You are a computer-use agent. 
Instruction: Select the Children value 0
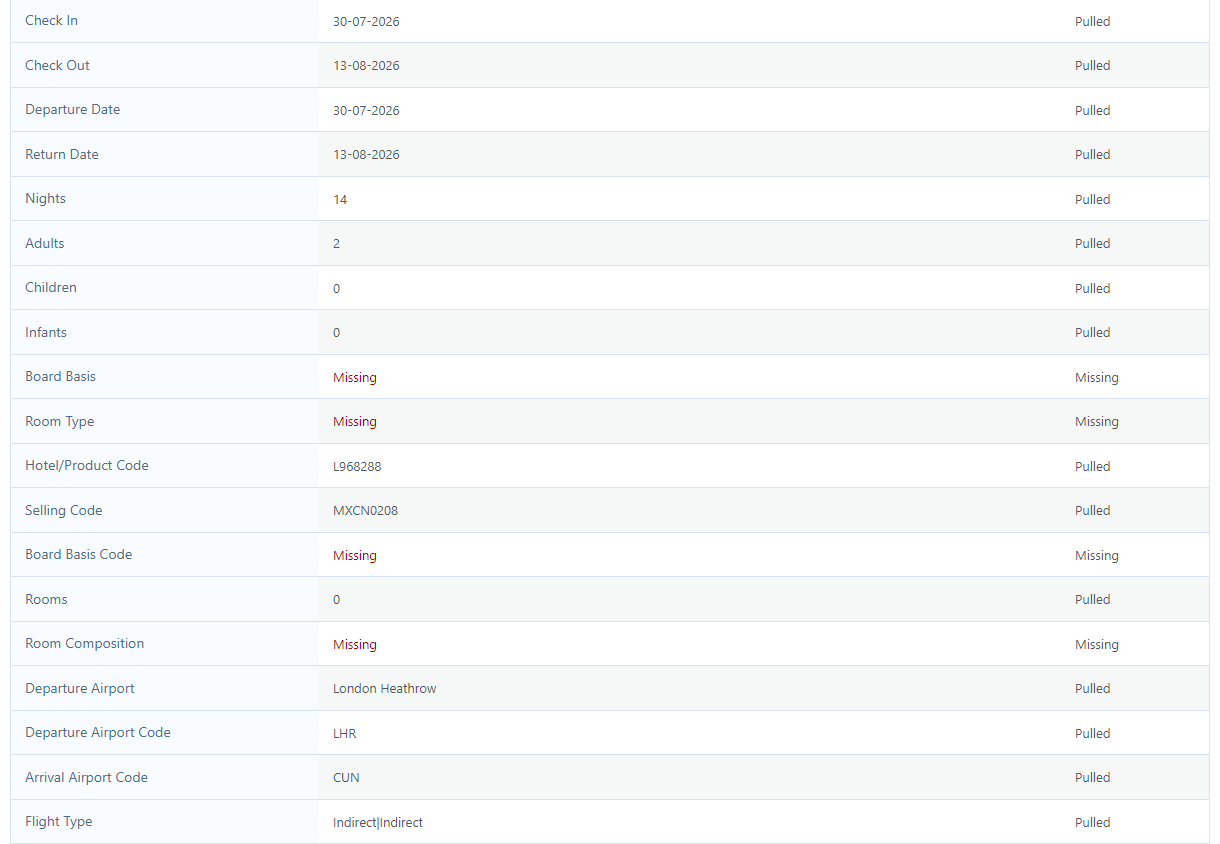tap(336, 289)
